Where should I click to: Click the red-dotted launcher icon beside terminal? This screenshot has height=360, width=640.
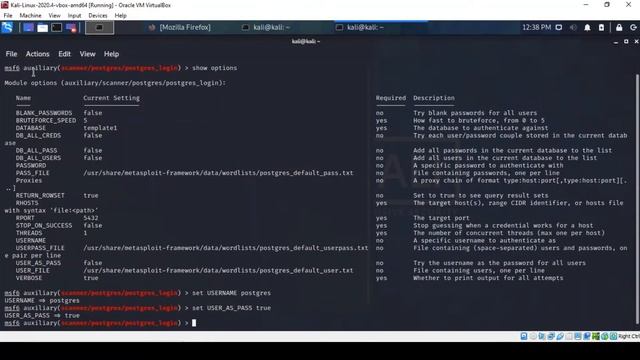pyautogui.click(x=71, y=27)
